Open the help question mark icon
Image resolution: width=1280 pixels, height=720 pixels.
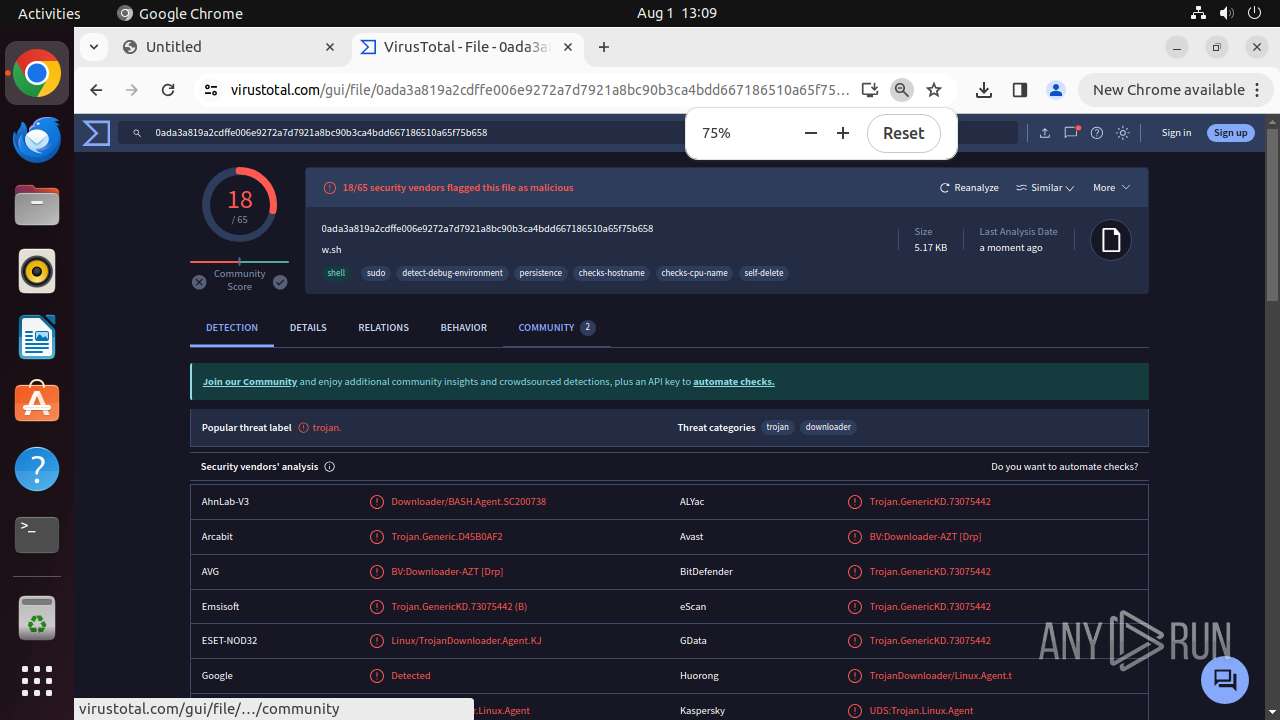[x=1097, y=133]
